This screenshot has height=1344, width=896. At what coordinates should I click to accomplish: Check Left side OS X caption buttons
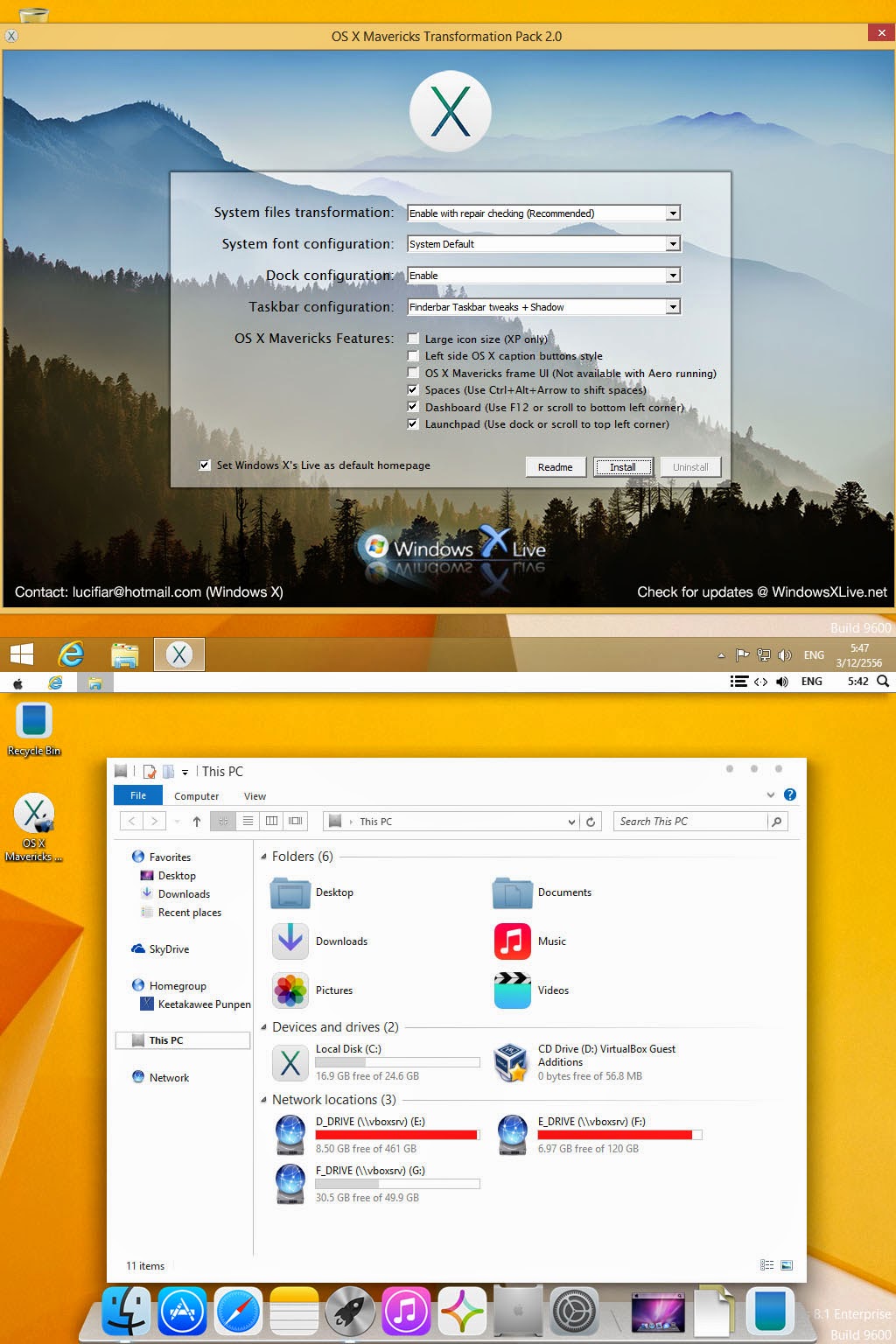(413, 356)
